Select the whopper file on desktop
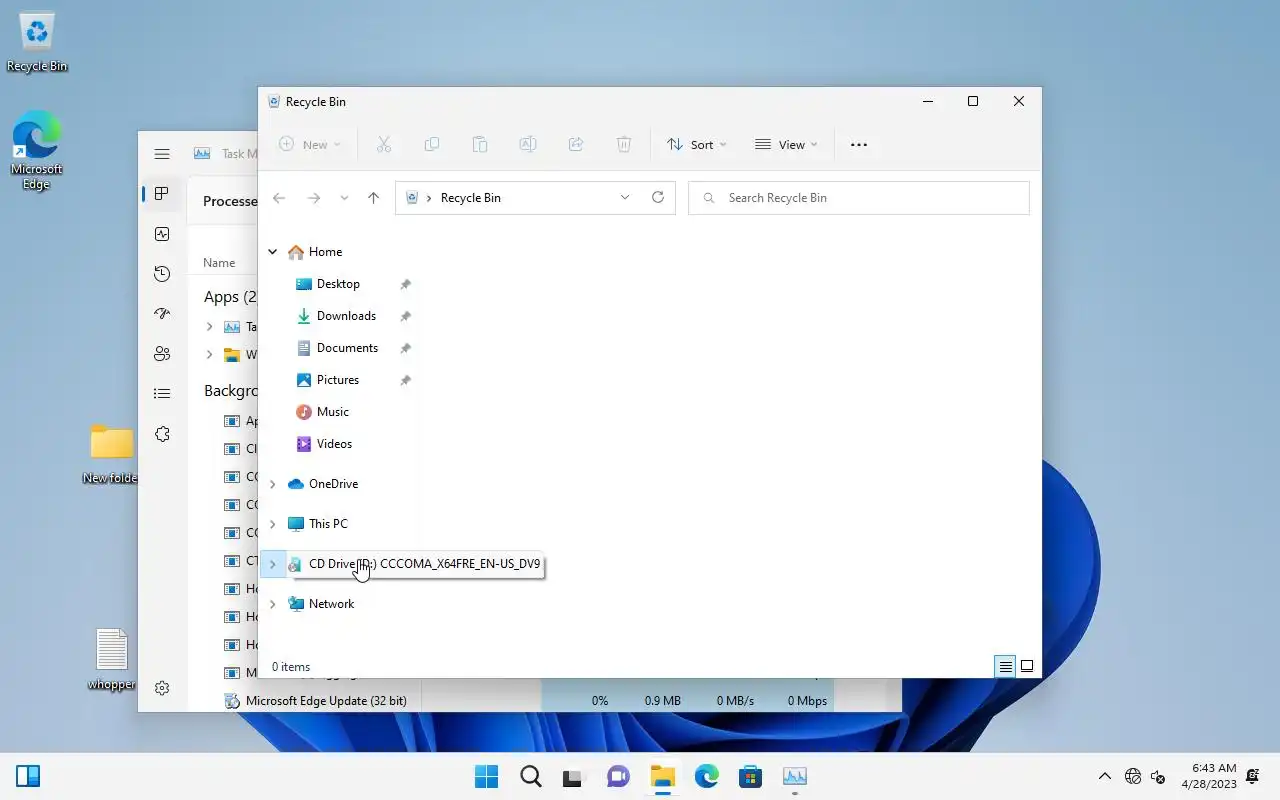This screenshot has height=800, width=1280. (111, 660)
